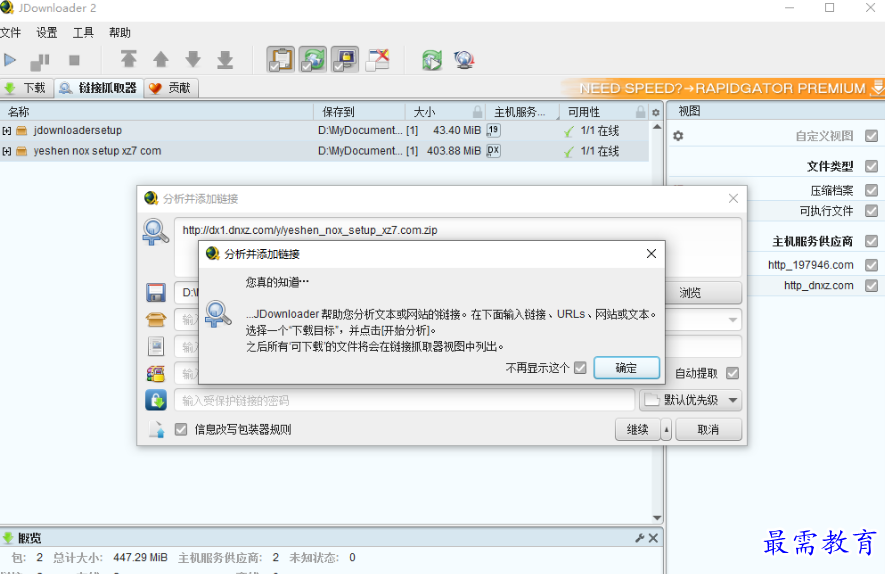Click the package box icon in add-links dialog
The height and width of the screenshot is (574, 885).
(156, 319)
